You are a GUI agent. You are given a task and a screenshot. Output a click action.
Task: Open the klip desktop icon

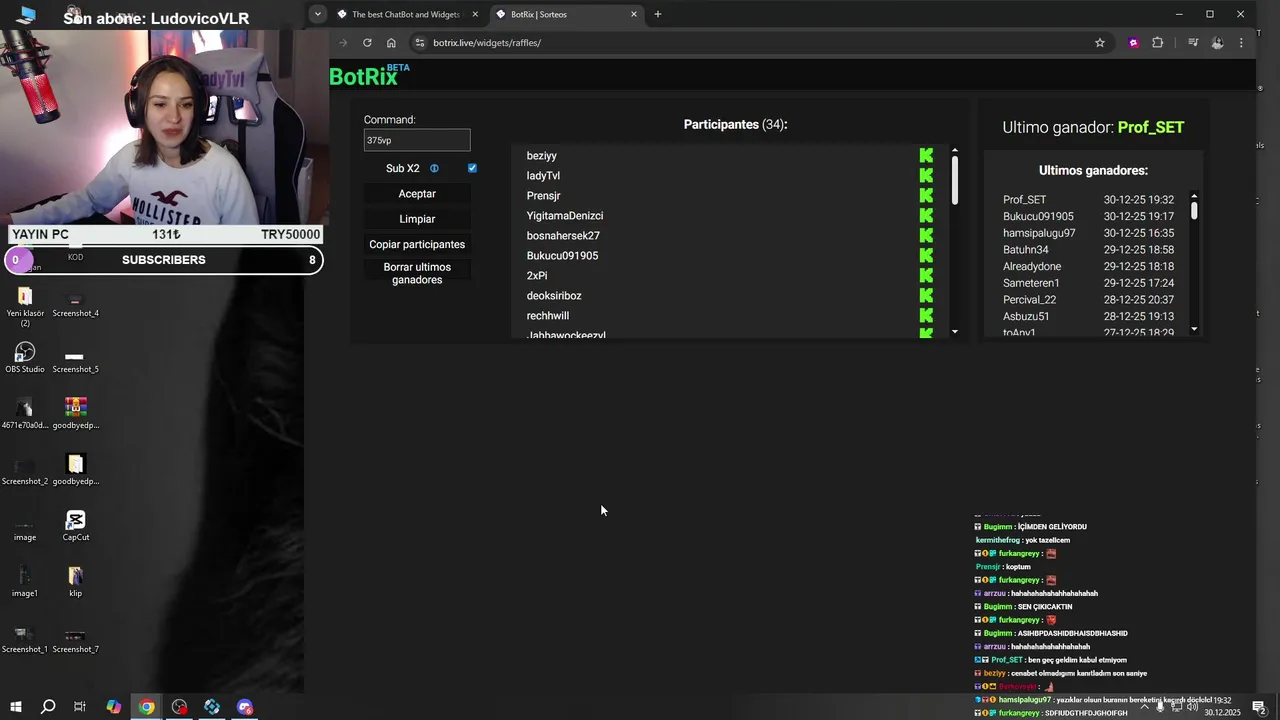(76, 581)
